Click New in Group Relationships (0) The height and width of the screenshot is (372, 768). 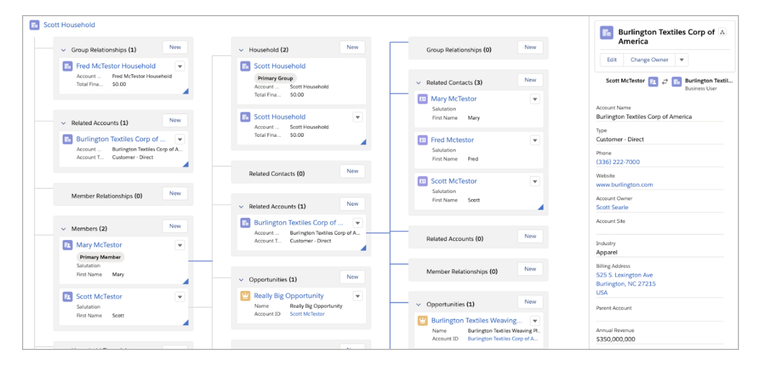530,47
